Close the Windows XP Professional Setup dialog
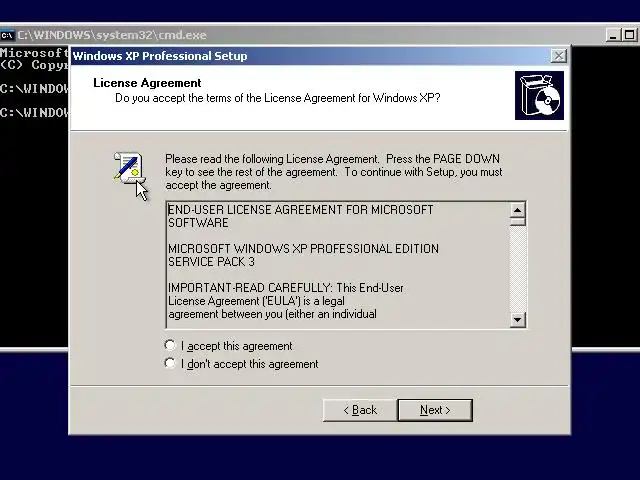This screenshot has width=640, height=480. pos(559,56)
